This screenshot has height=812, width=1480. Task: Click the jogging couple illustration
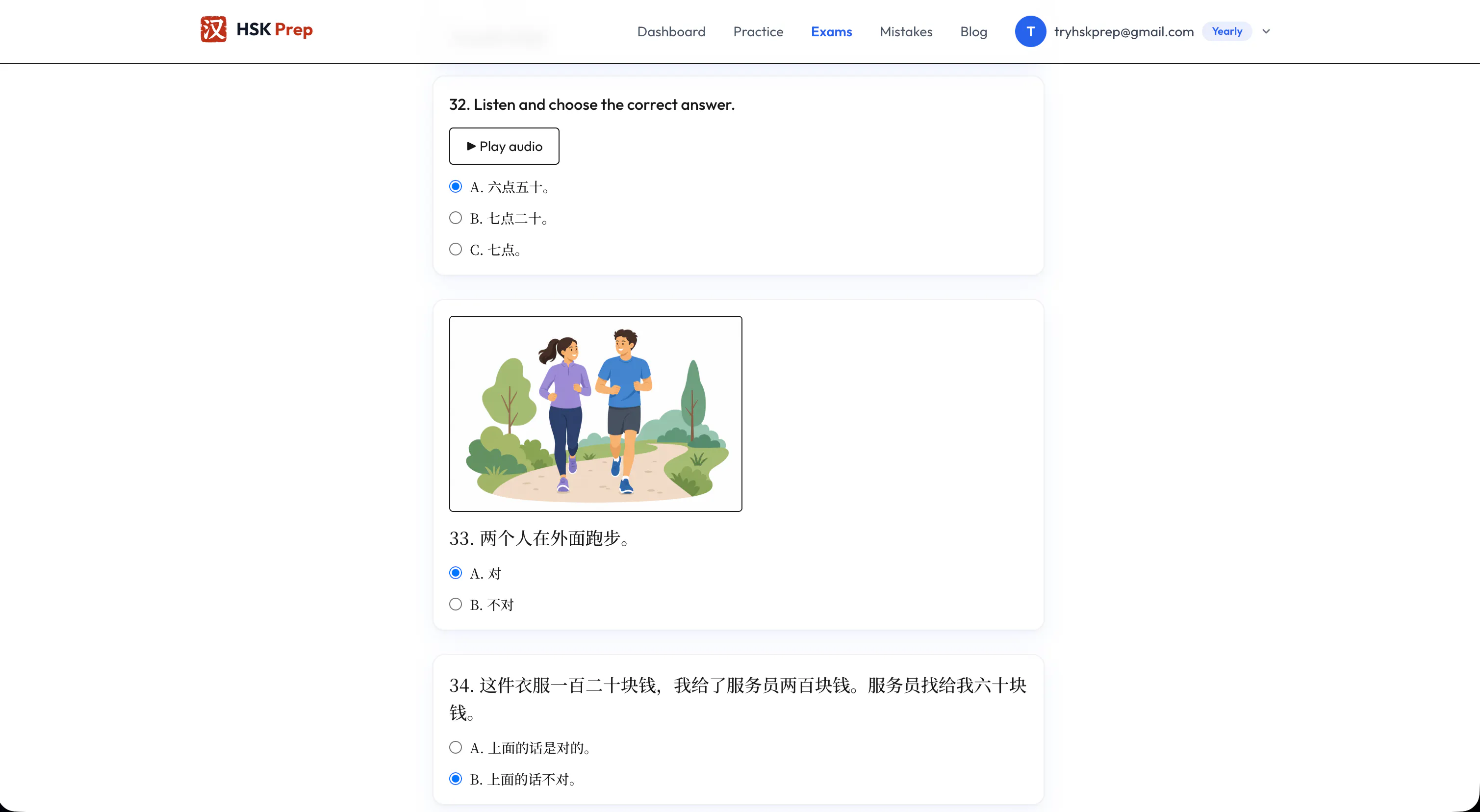pos(595,414)
